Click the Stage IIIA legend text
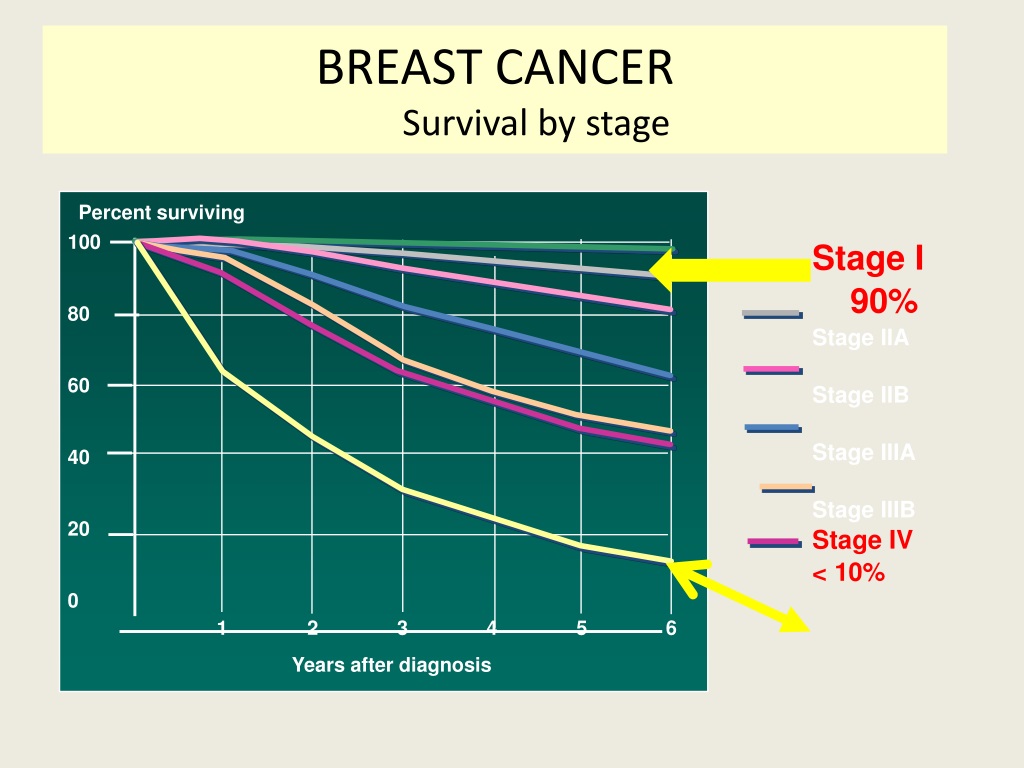 click(x=863, y=453)
